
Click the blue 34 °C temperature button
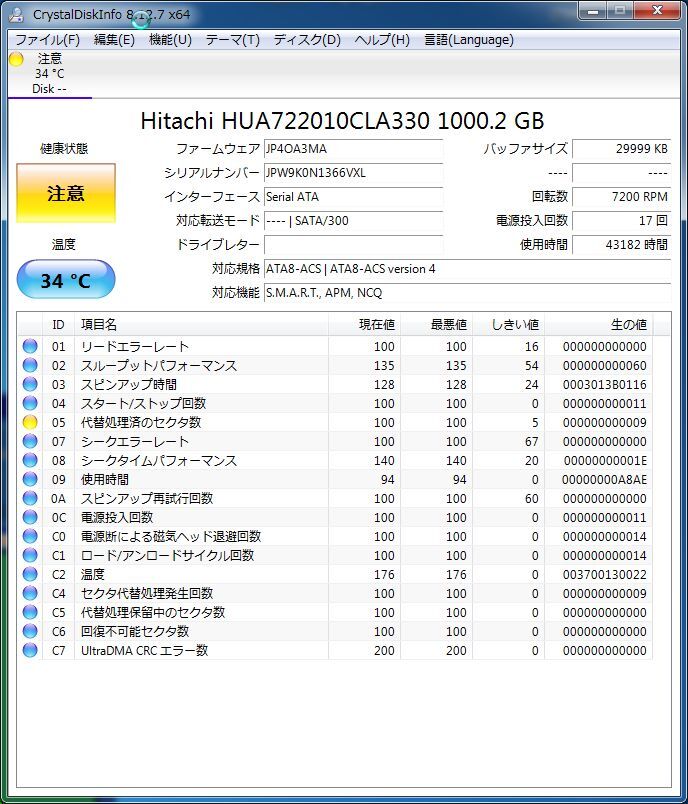(66, 279)
